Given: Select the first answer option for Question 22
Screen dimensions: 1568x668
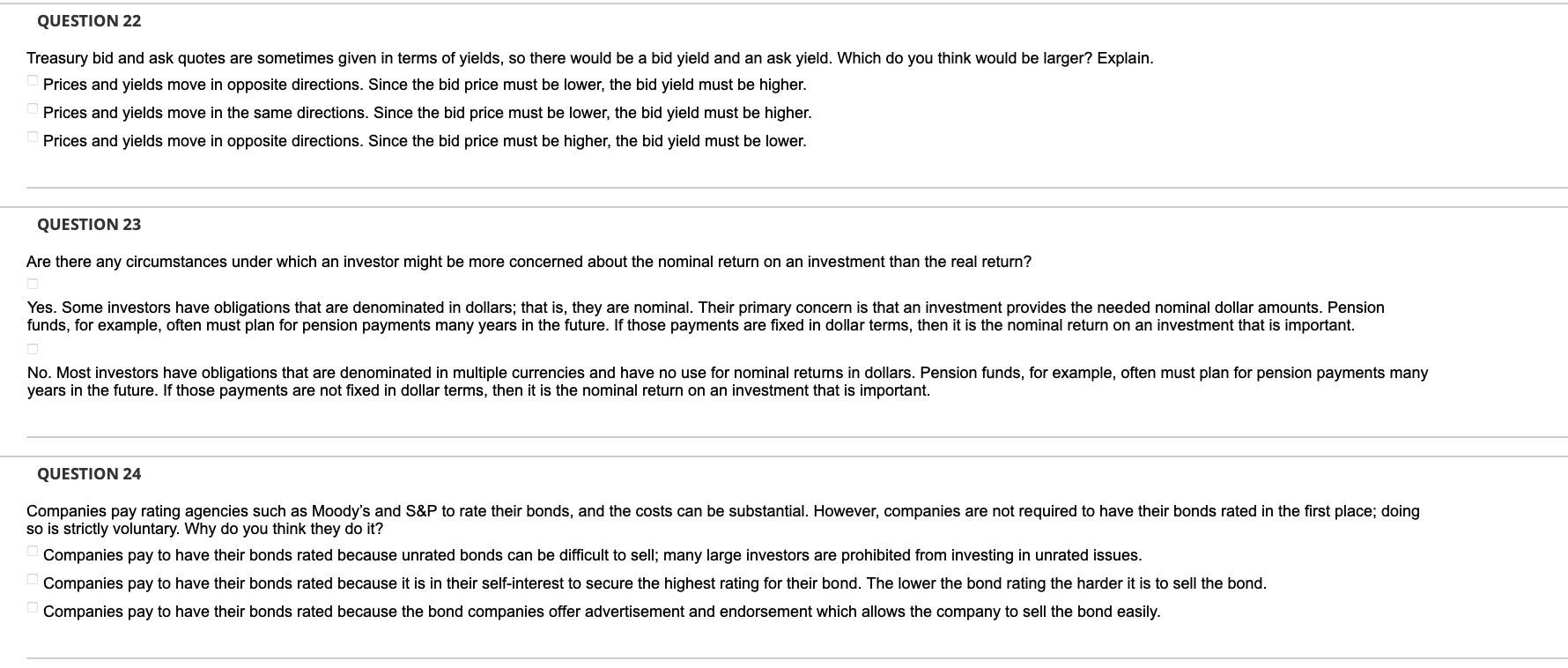Looking at the screenshot, I should [33, 79].
